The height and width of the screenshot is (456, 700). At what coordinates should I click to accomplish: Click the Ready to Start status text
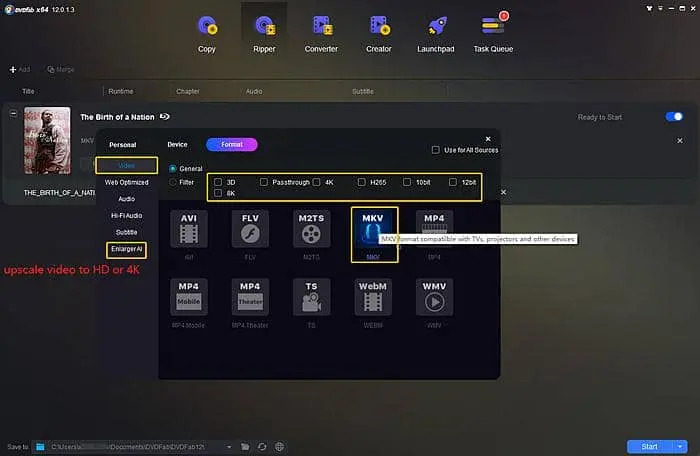(x=600, y=117)
